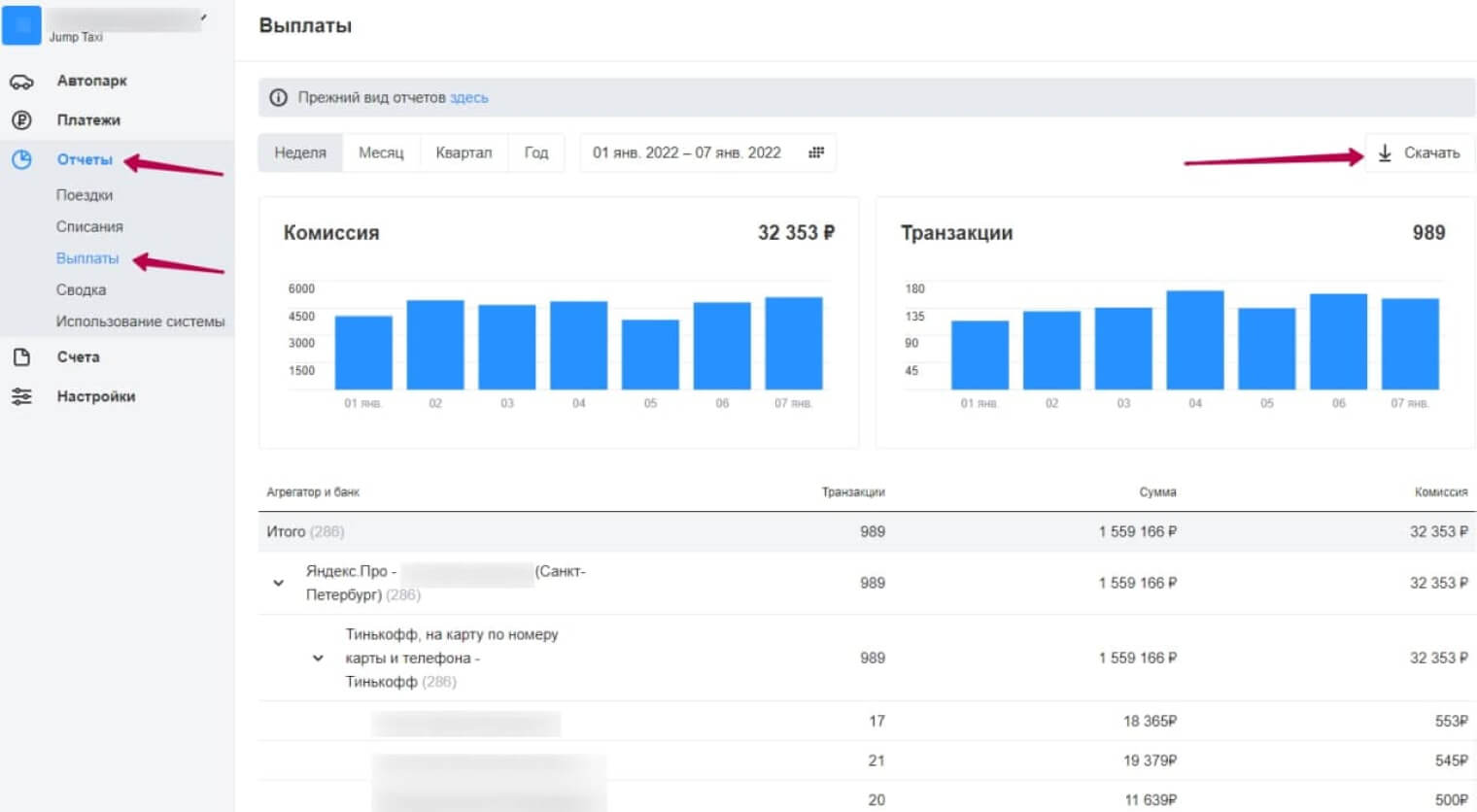Viewport: 1477px width, 812px height.
Task: Collapse the Тинькофф bank row chevron
Action: coord(318,659)
